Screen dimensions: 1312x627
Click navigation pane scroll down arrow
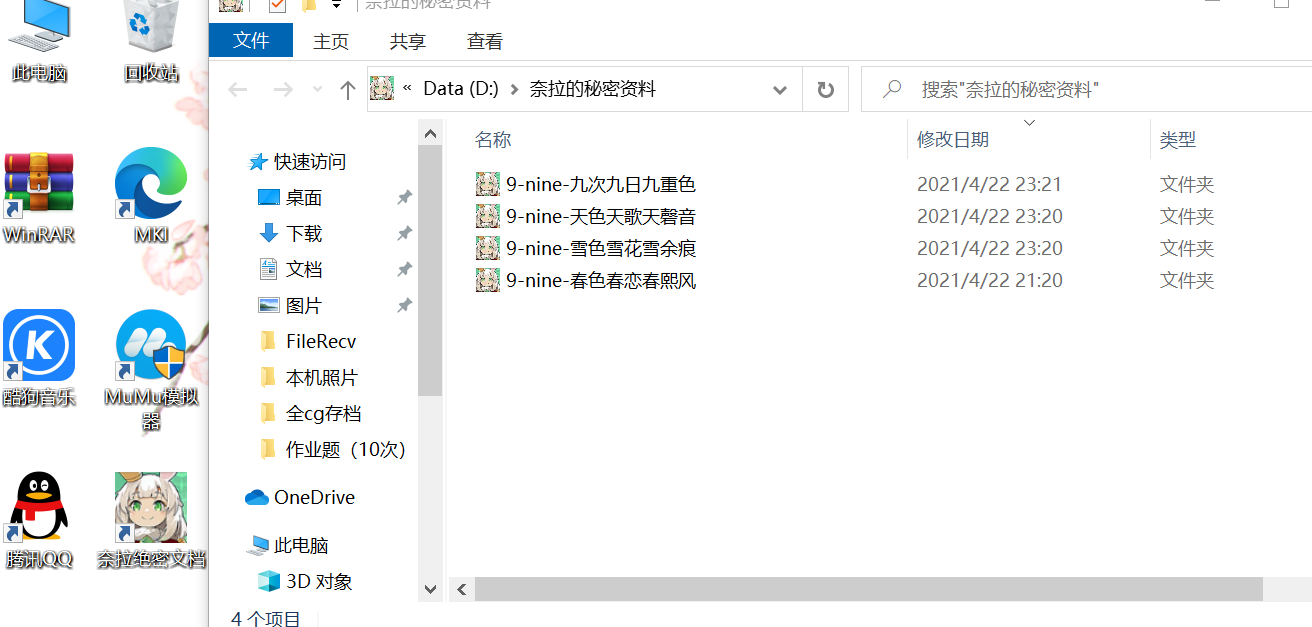[430, 590]
